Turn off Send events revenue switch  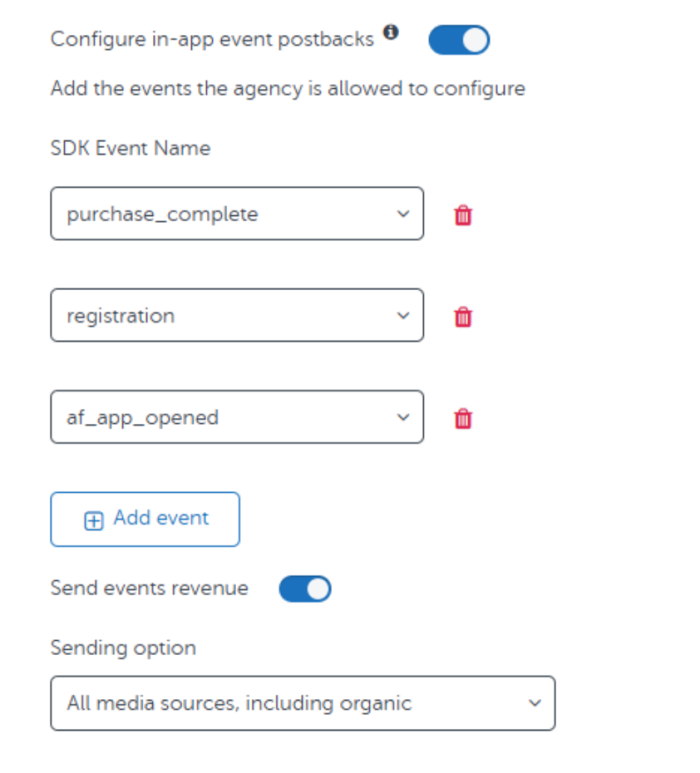click(305, 589)
